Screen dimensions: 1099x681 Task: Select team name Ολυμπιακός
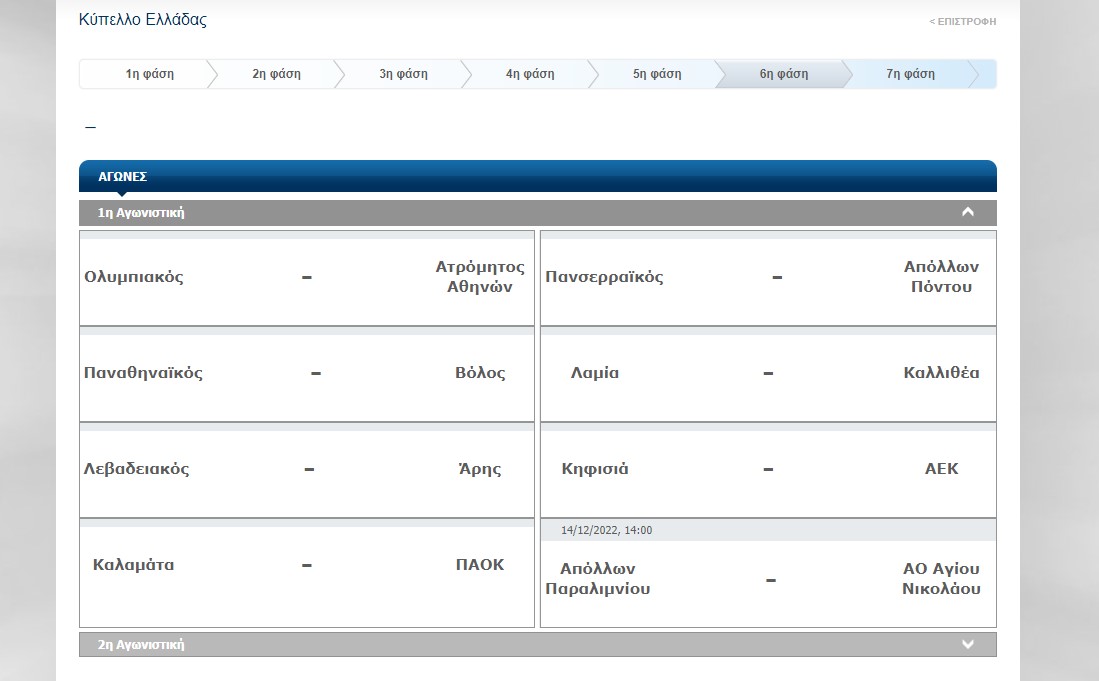pyautogui.click(x=134, y=277)
